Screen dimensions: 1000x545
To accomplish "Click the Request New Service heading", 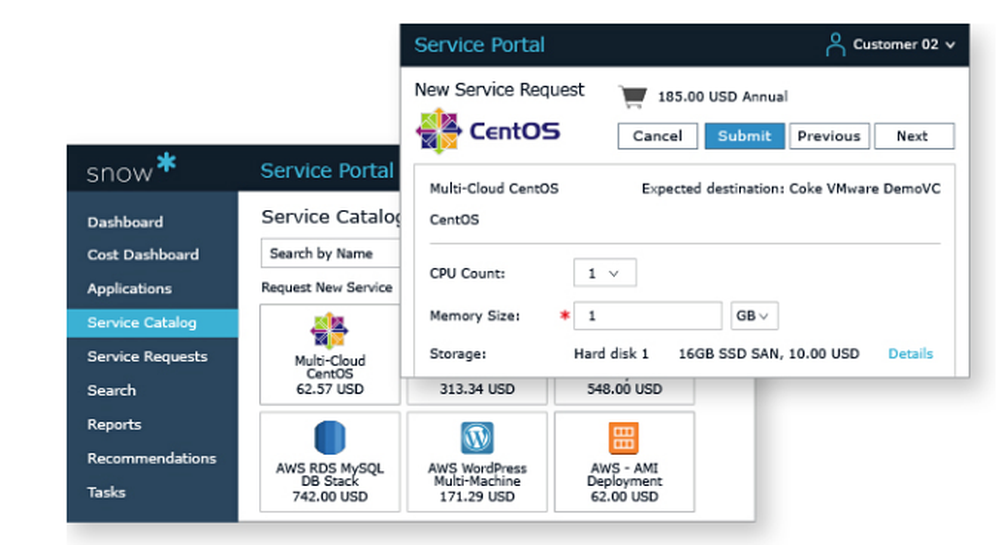I will click(x=327, y=287).
